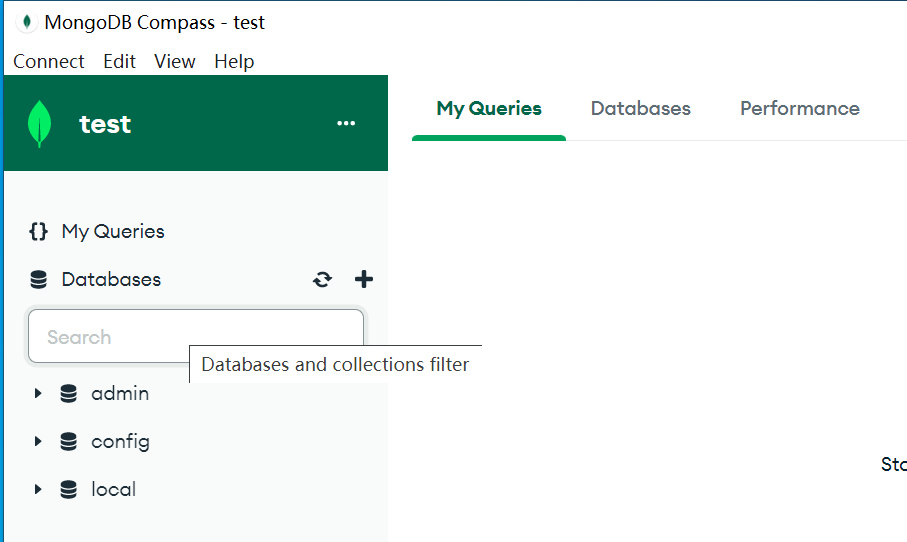This screenshot has width=907, height=542.
Task: Expand the config database tree
Action: [38, 441]
